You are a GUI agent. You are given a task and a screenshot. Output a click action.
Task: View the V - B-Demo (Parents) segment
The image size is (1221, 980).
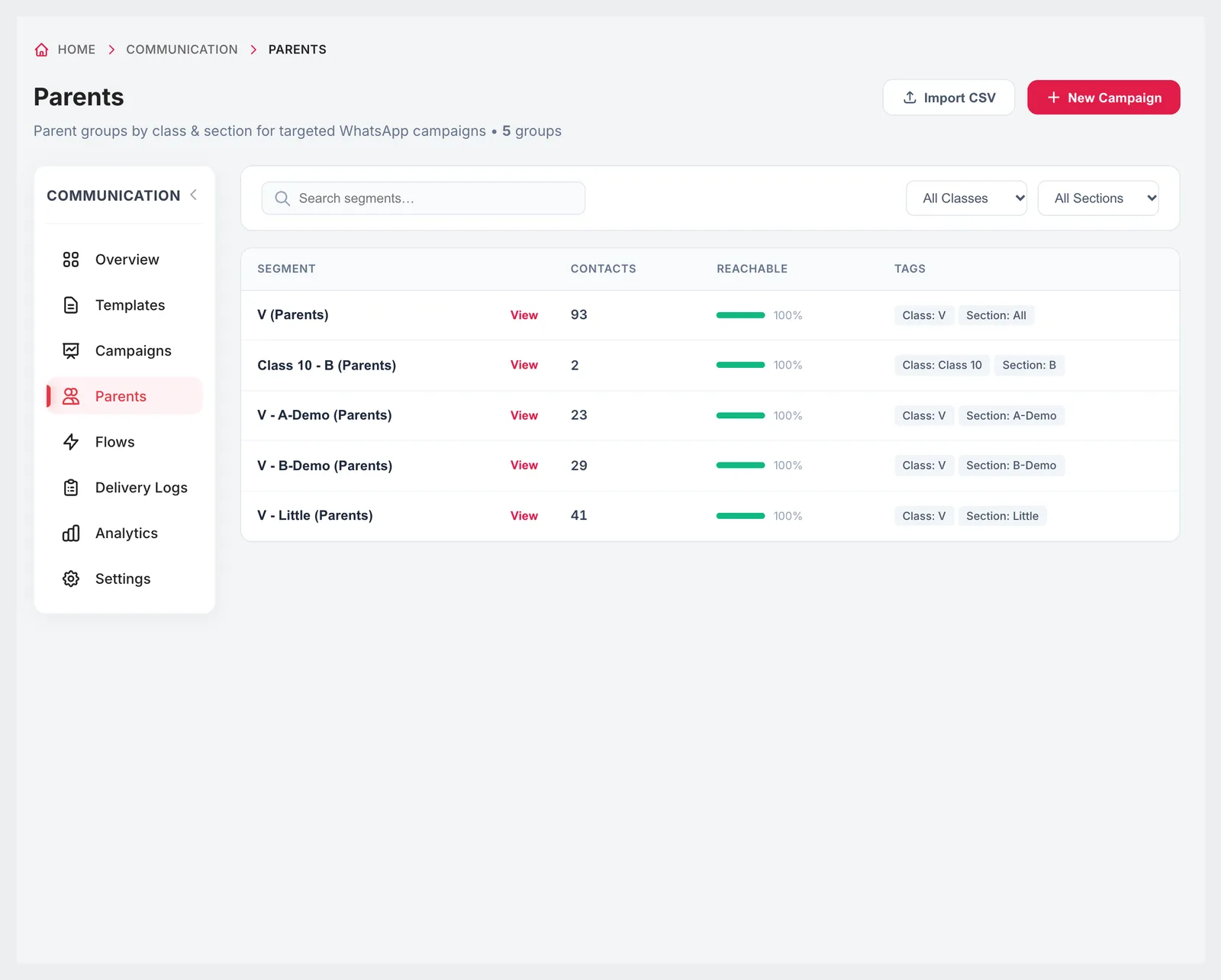[524, 466]
